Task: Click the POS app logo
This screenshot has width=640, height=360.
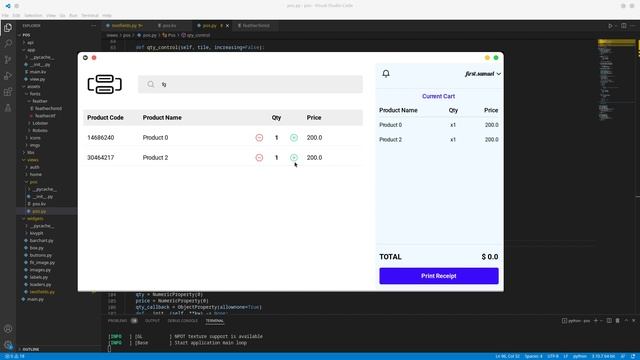Action: [x=104, y=84]
